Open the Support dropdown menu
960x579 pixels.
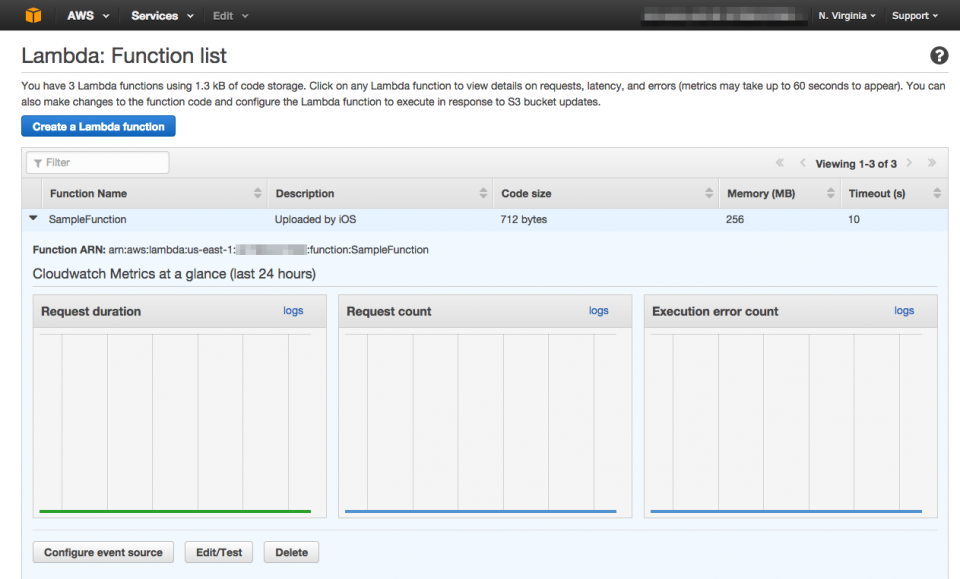pyautogui.click(x=915, y=16)
